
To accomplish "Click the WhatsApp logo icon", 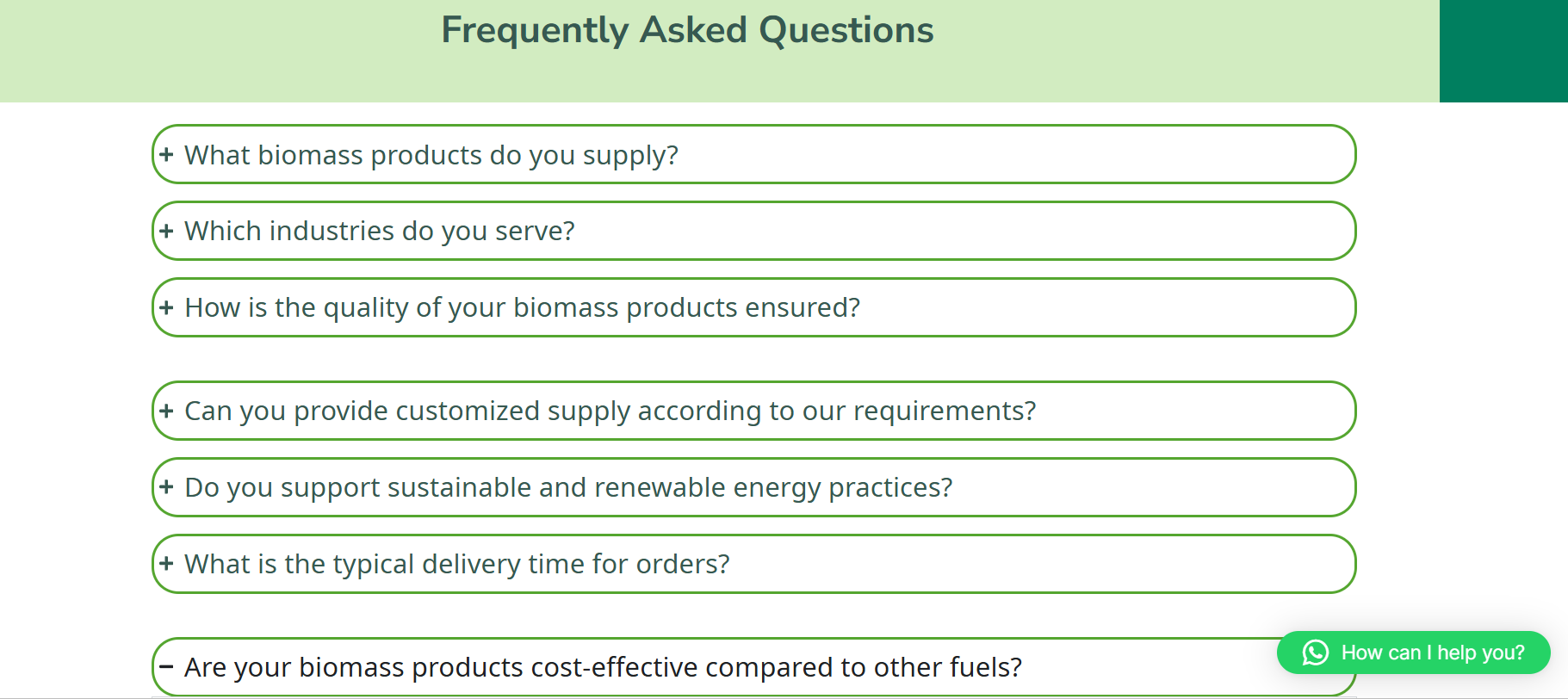I will coord(1315,653).
